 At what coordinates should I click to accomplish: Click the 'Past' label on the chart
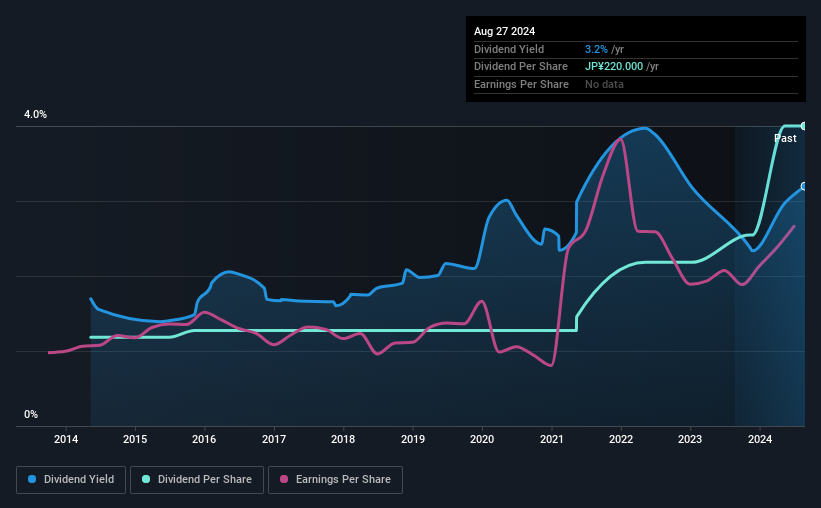(785, 139)
